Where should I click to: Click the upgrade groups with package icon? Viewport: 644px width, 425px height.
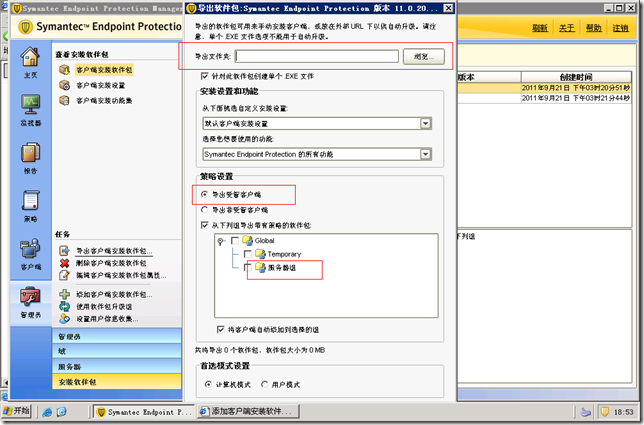point(64,306)
